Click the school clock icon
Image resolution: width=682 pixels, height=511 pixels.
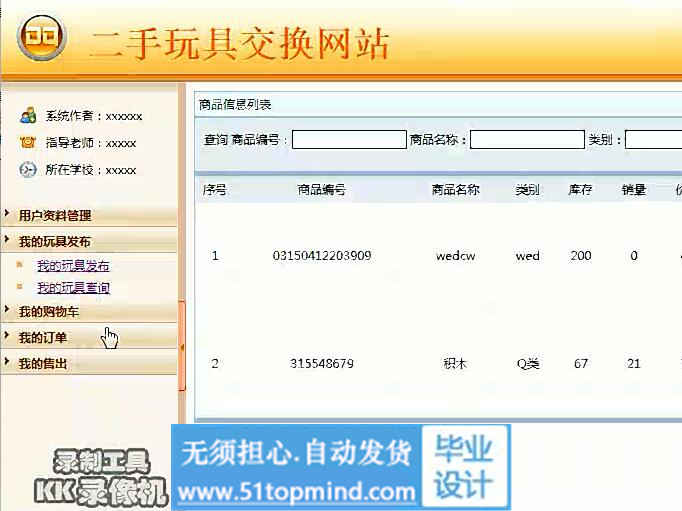tap(28, 170)
